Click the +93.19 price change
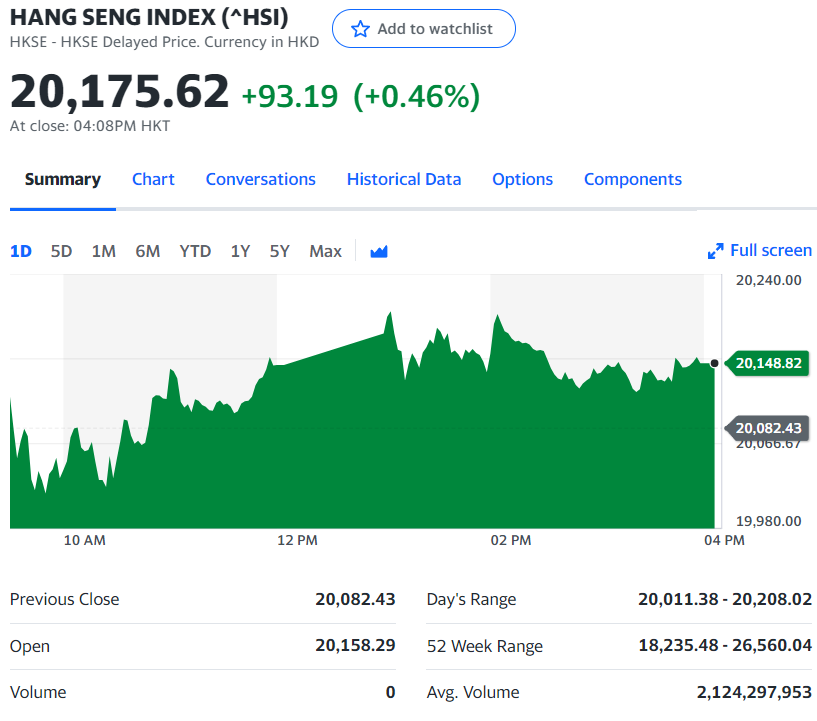The image size is (817, 721). pos(290,96)
